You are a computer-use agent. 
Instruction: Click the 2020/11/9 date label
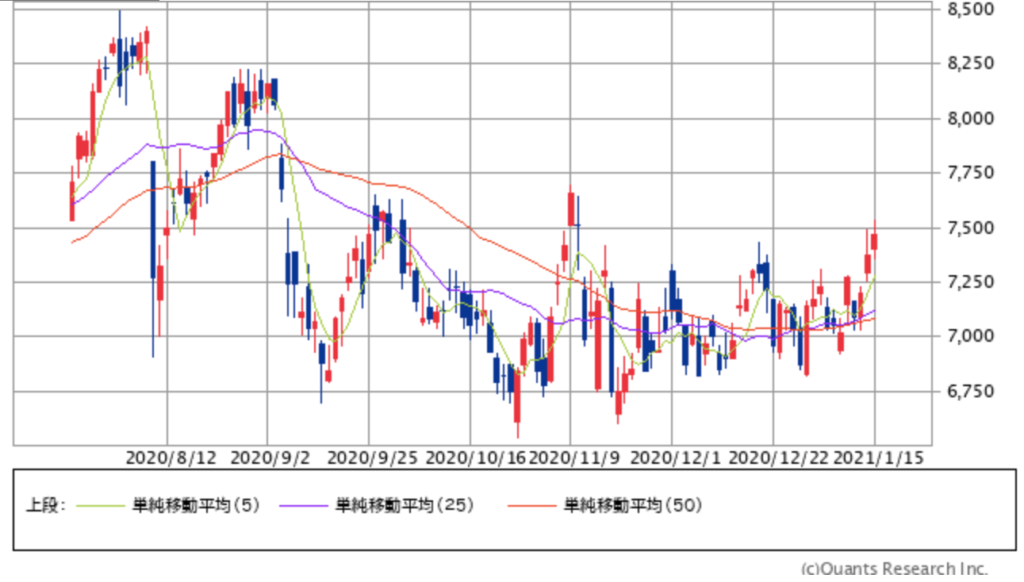[x=573, y=457]
